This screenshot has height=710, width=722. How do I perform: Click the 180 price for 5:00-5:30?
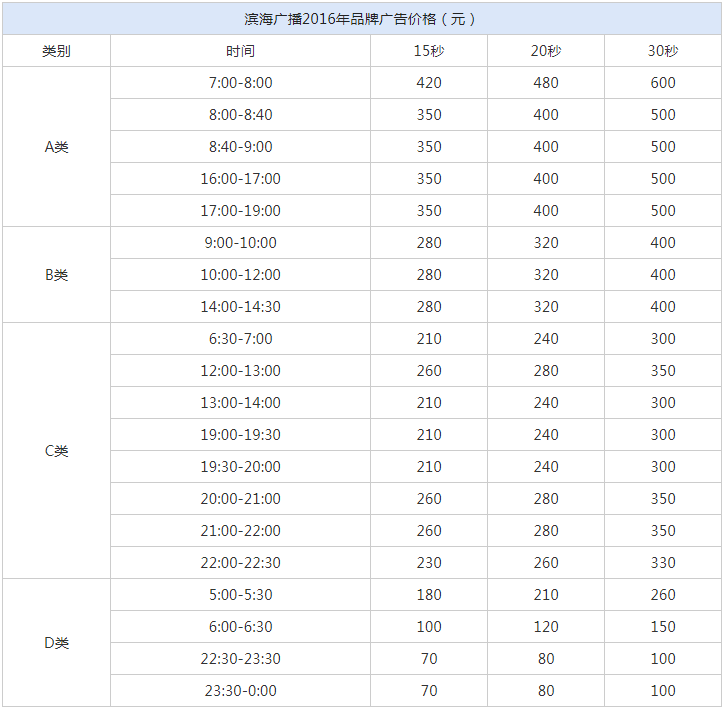point(429,595)
